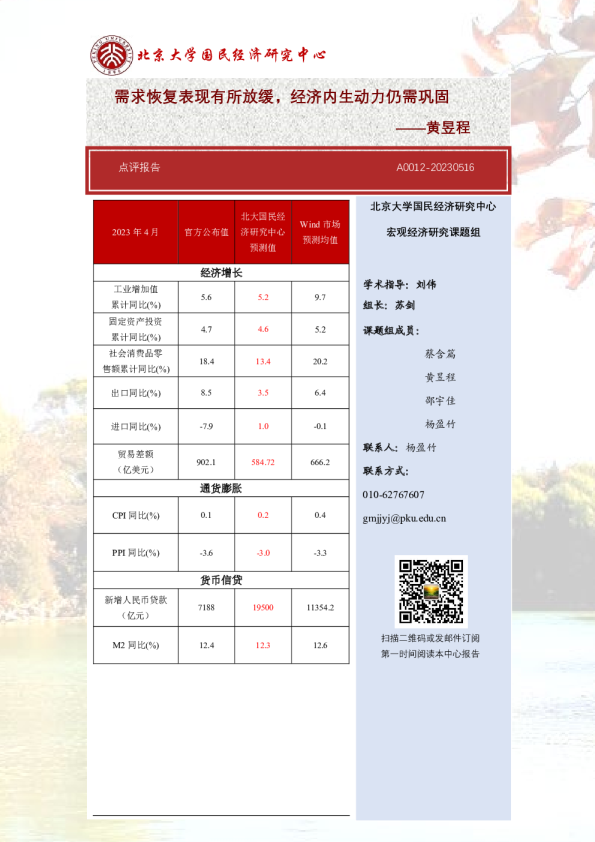Click the red forecast value 584.72

point(263,462)
